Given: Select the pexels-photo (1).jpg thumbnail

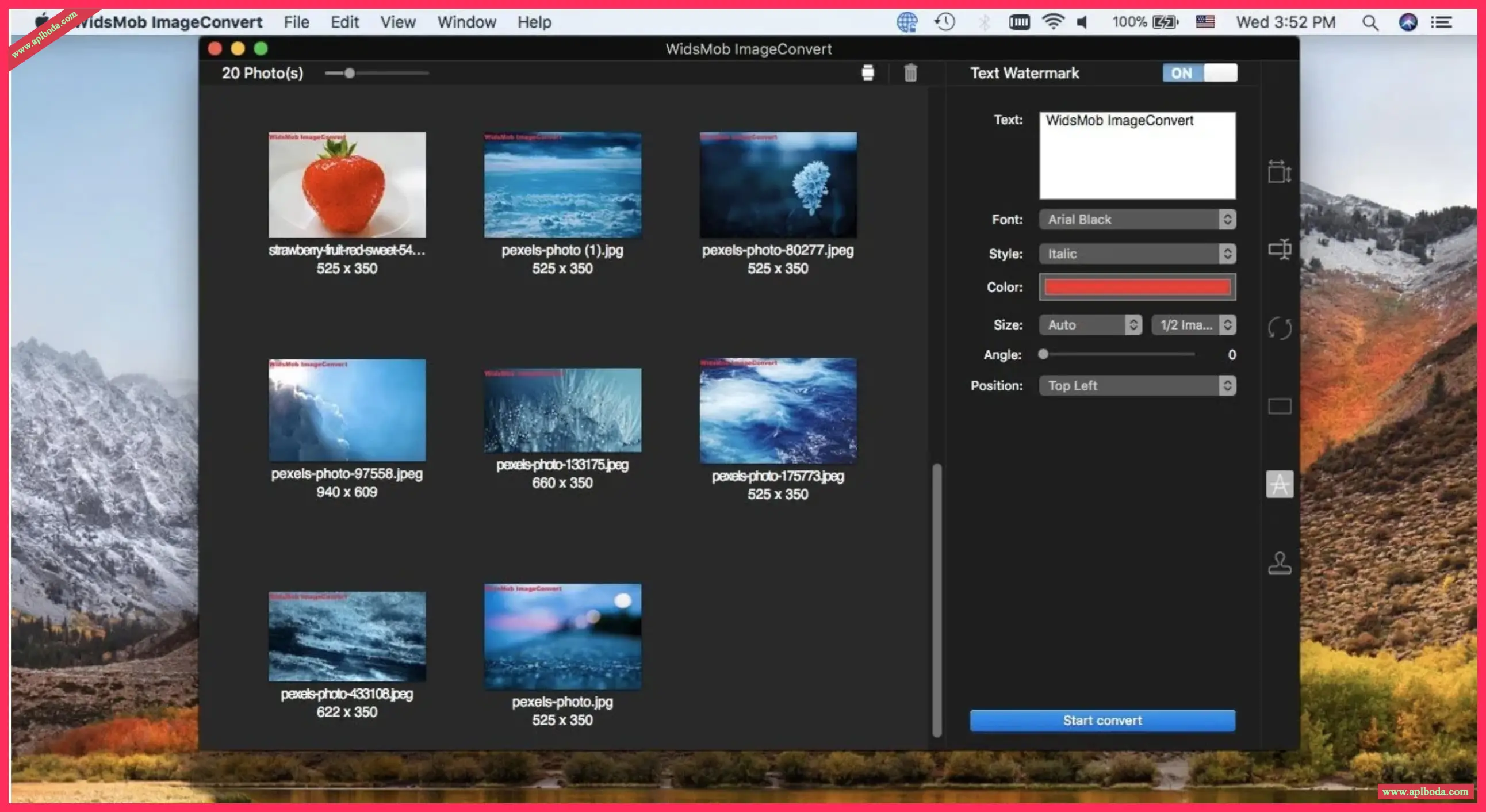Looking at the screenshot, I should 562,185.
